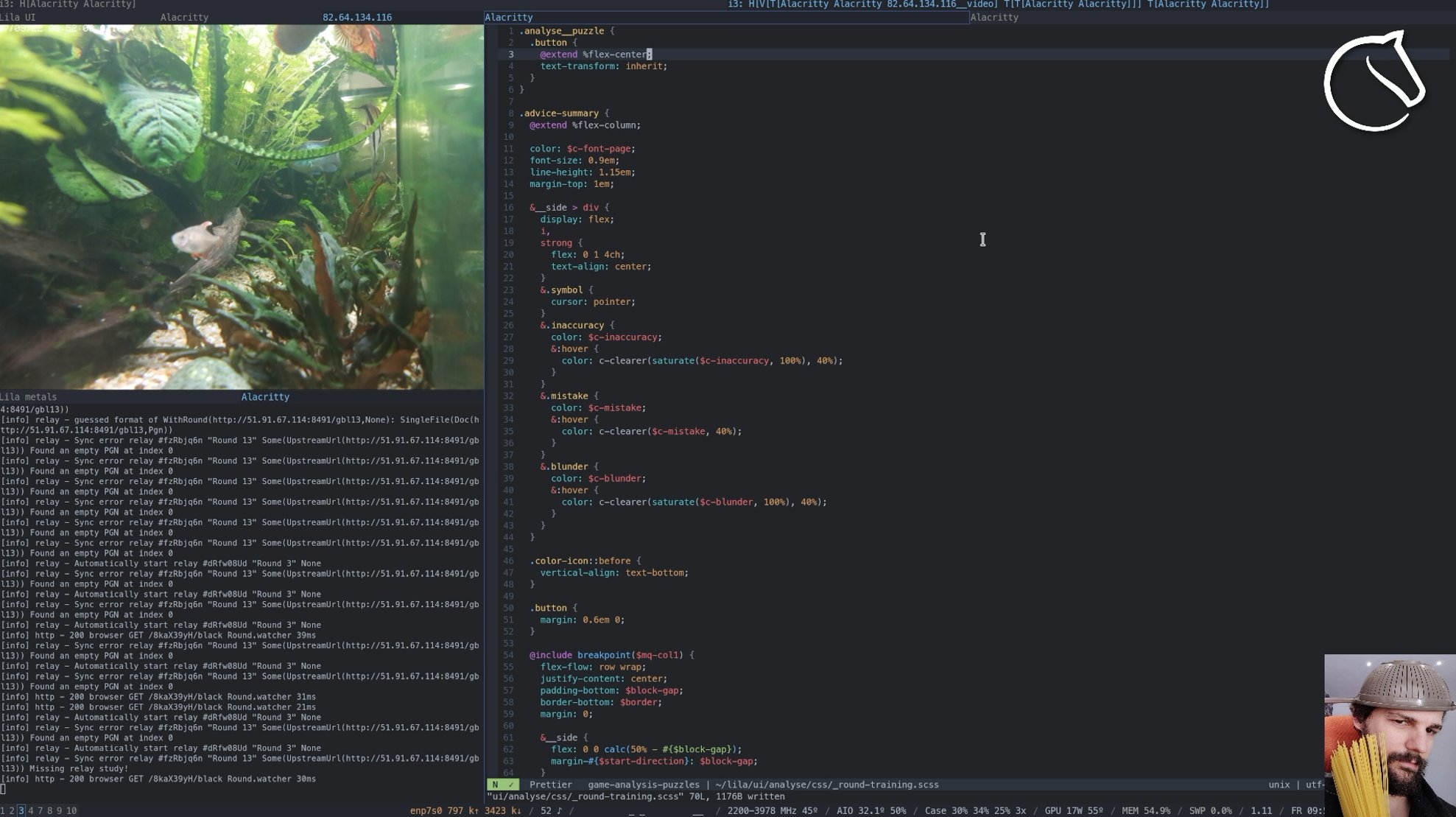Switch to i3 workspace 10
This screenshot has height=817, width=1456.
coord(71,810)
